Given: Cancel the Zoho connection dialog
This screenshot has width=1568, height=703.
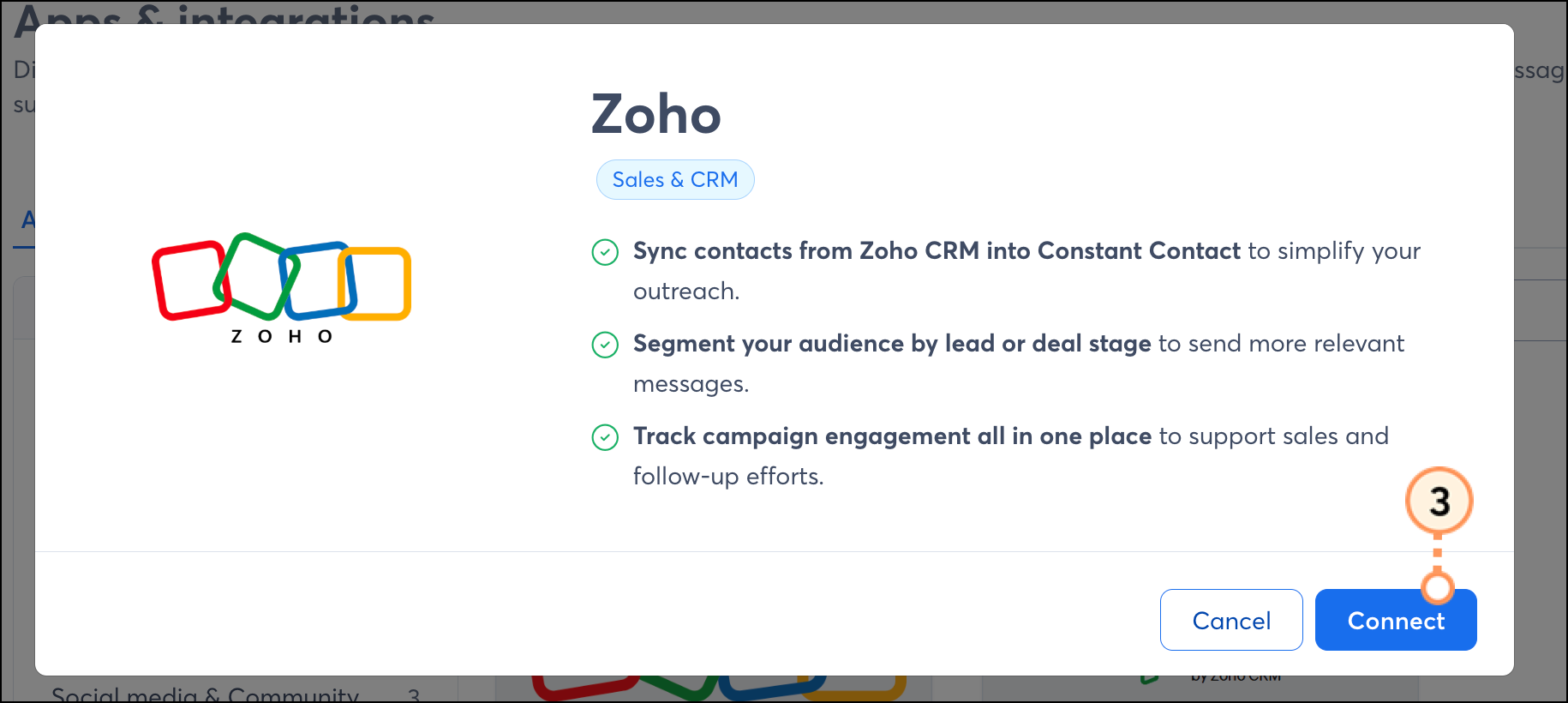Looking at the screenshot, I should click(x=1230, y=620).
